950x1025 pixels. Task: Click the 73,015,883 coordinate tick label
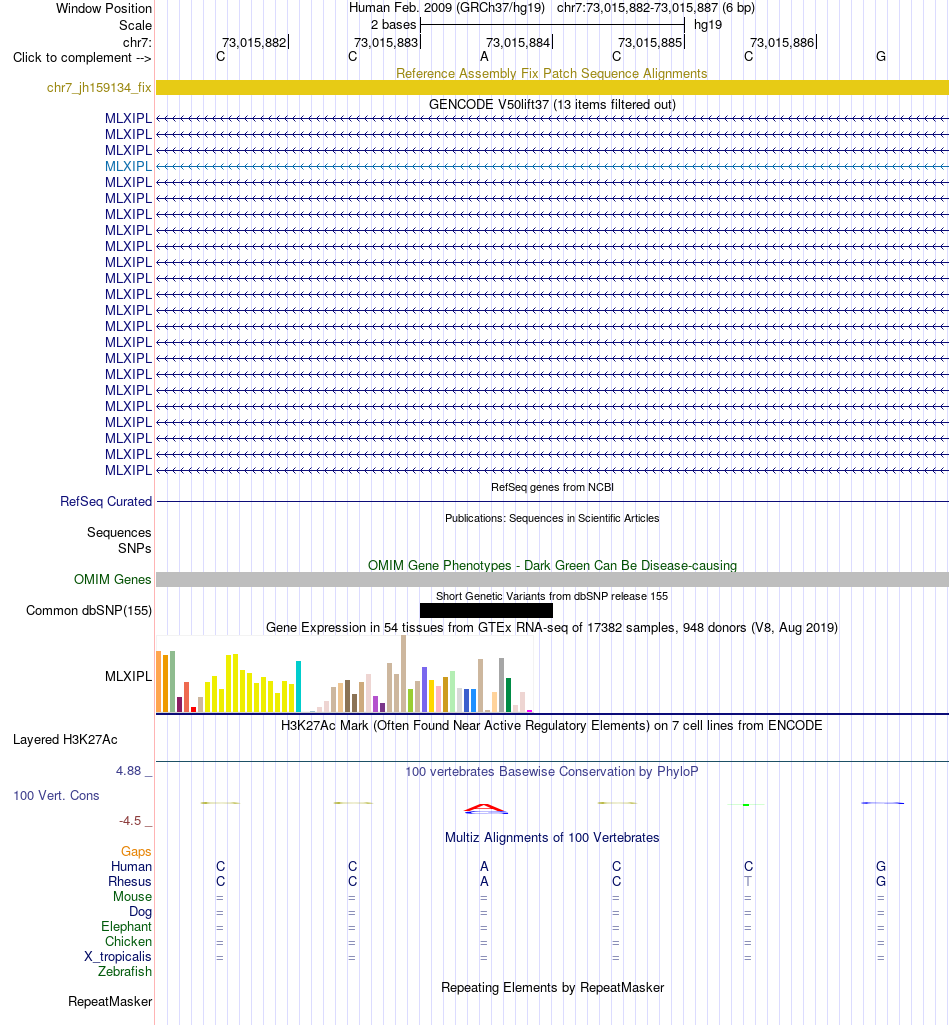(386, 42)
